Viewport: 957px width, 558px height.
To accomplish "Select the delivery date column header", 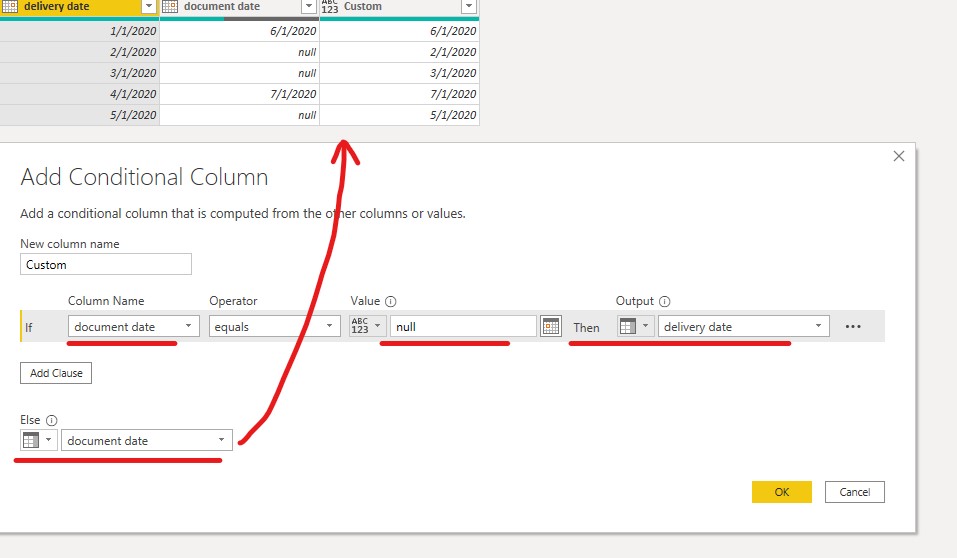I will tap(79, 7).
